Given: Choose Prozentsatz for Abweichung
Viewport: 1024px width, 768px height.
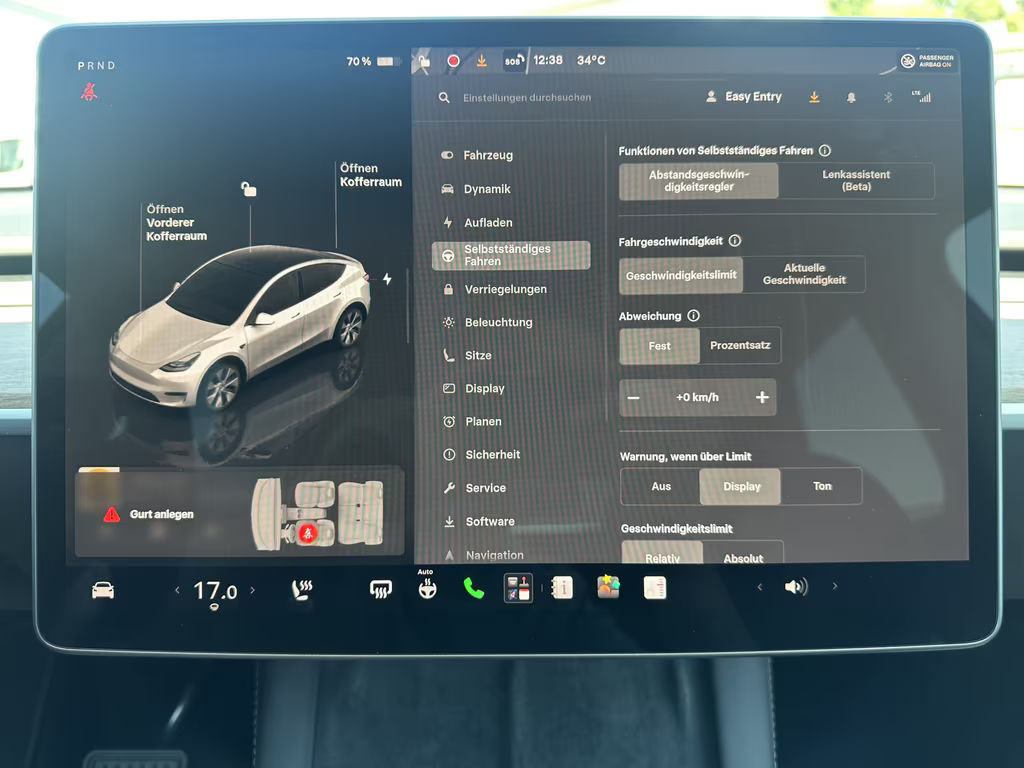Looking at the screenshot, I should point(740,345).
